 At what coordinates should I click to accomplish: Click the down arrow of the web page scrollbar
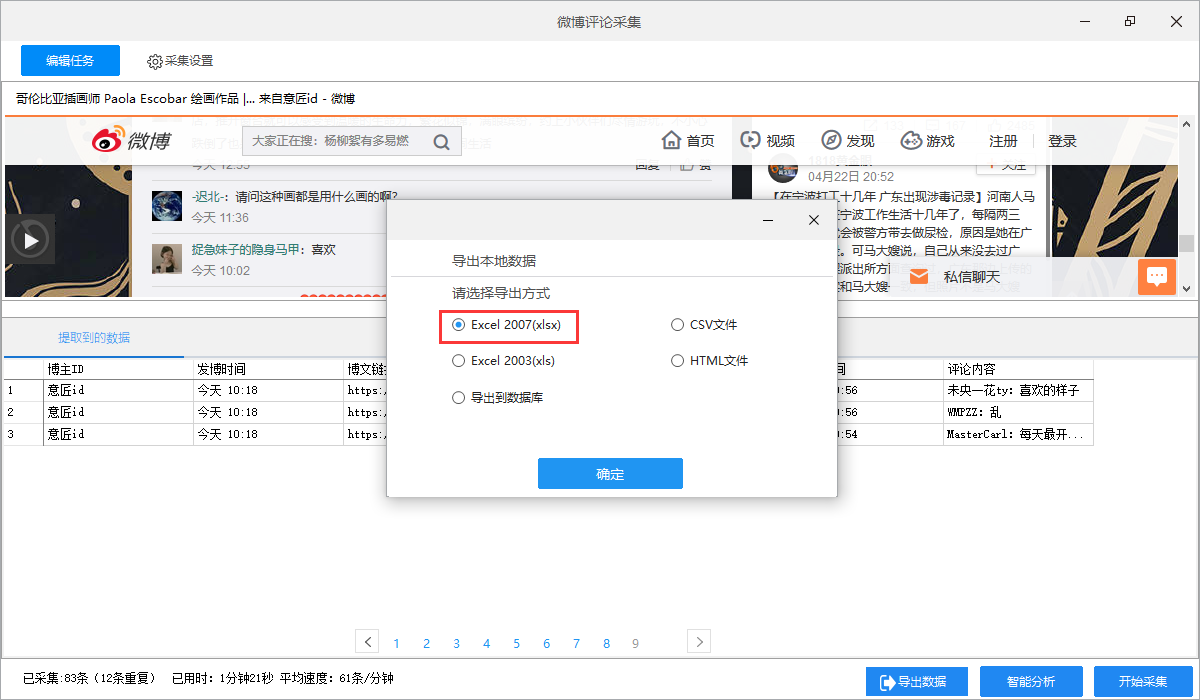click(x=1187, y=288)
